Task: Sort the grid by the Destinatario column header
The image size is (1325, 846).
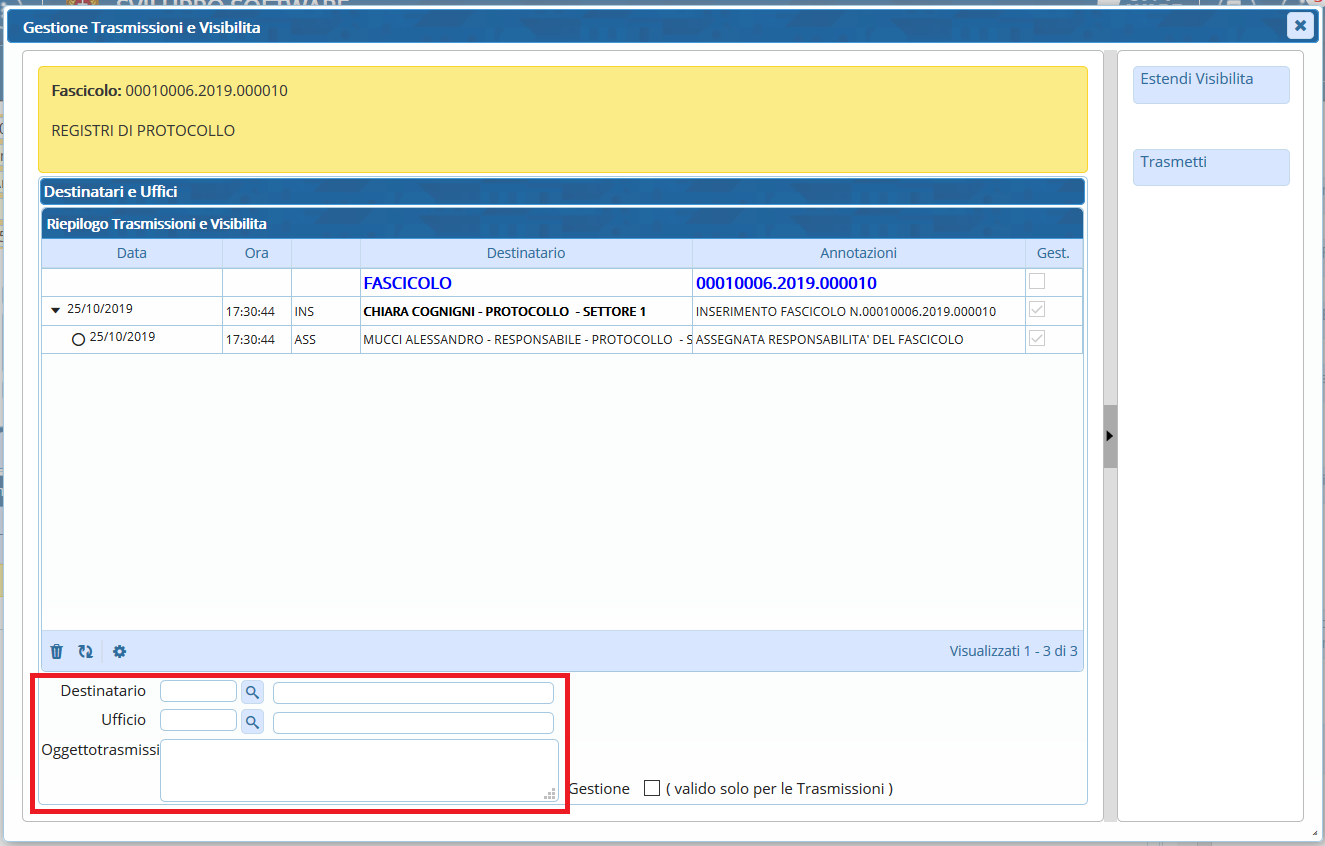Action: click(x=526, y=253)
